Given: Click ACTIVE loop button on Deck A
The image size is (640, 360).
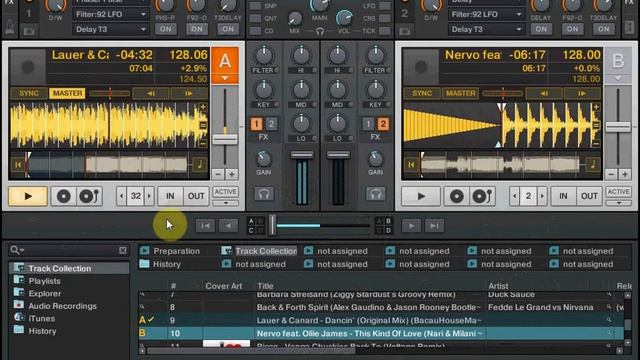Looking at the screenshot, I should click(x=225, y=192).
